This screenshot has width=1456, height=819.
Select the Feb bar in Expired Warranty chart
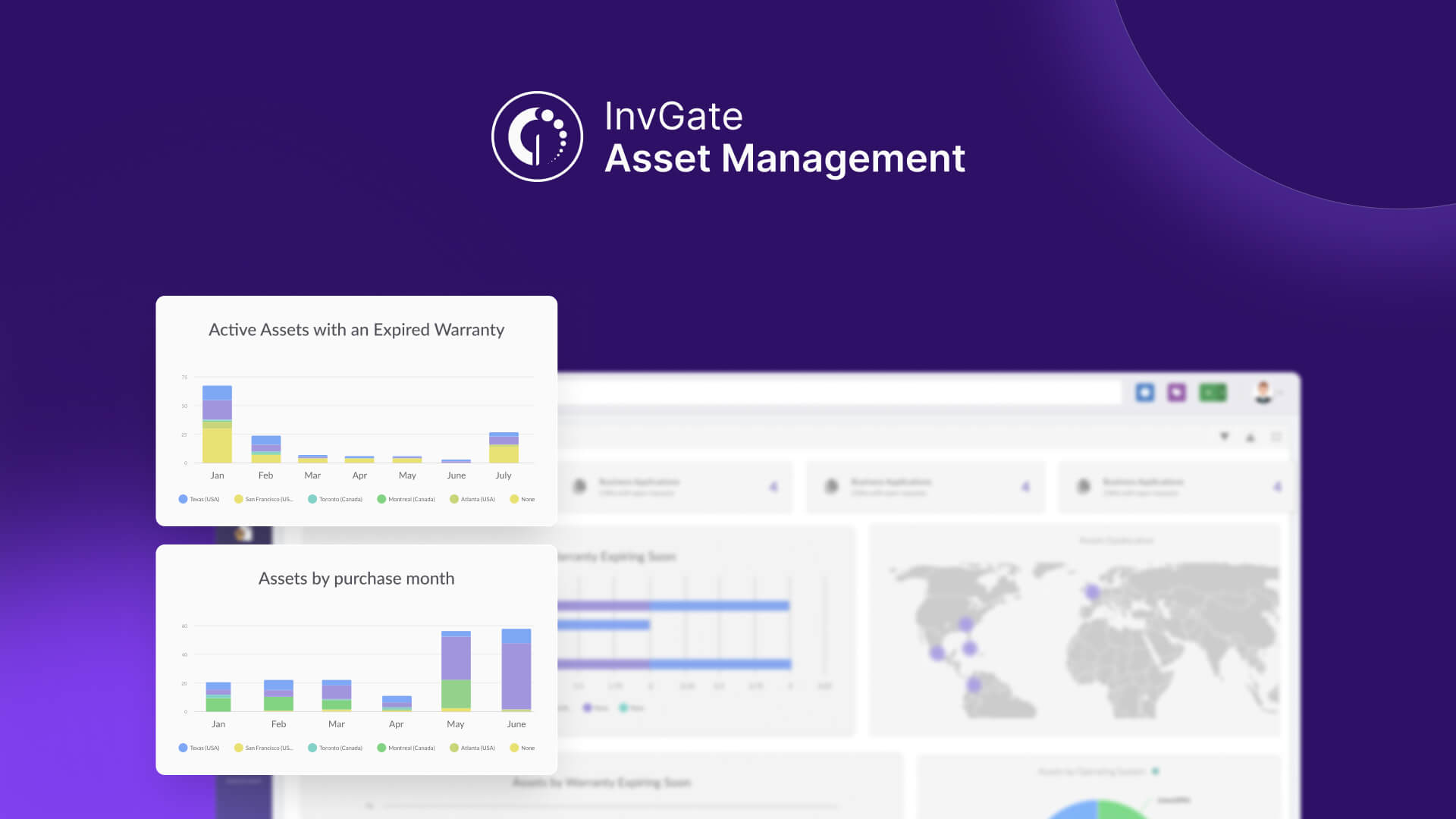[266, 449]
